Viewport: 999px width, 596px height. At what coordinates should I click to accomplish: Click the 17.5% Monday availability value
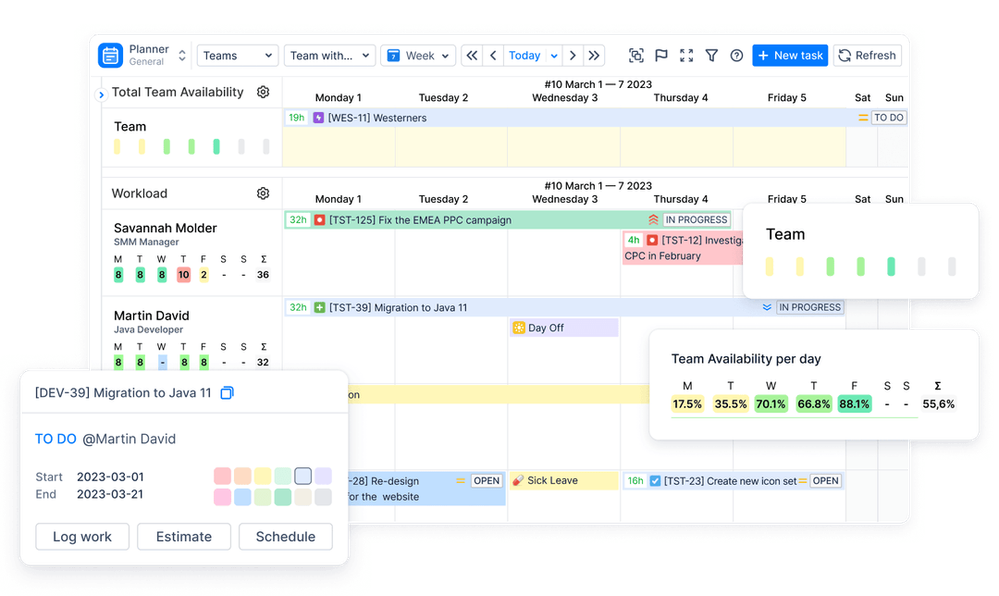point(687,404)
